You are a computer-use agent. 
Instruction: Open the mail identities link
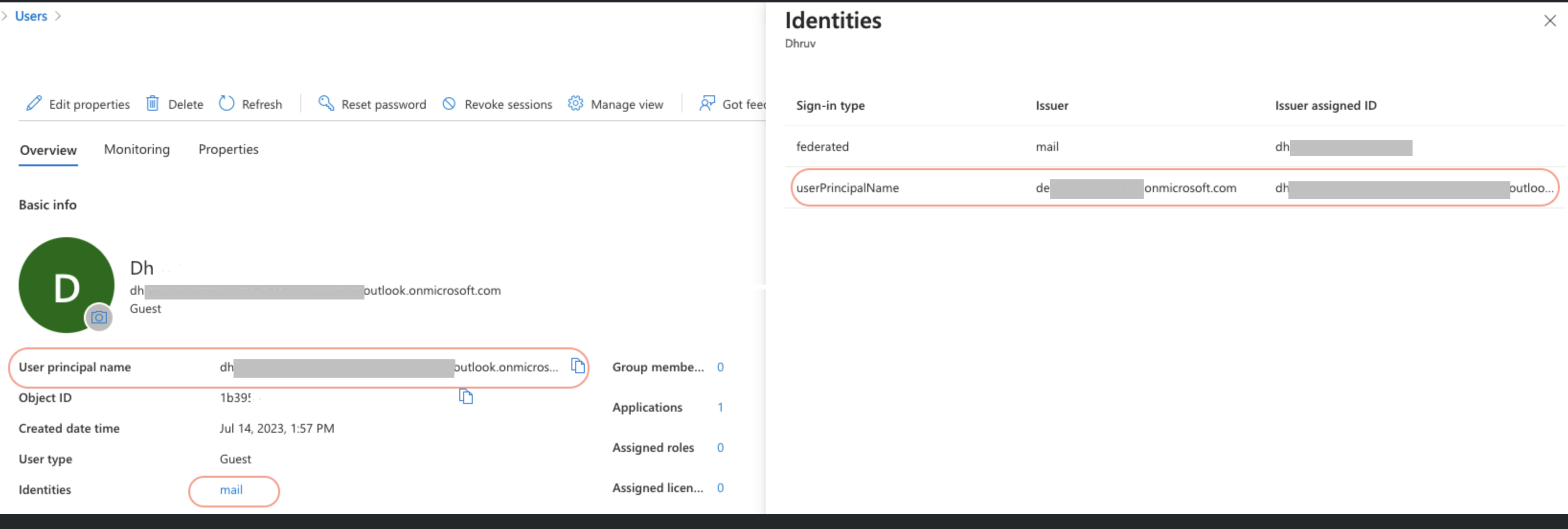click(x=231, y=490)
